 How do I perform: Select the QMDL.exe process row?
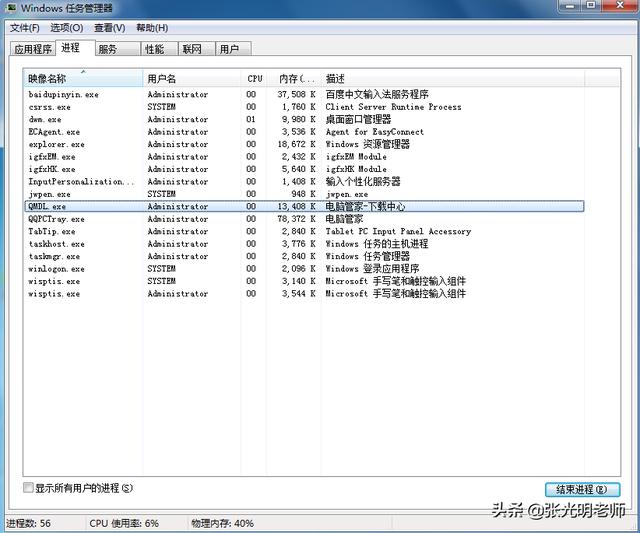click(304, 207)
